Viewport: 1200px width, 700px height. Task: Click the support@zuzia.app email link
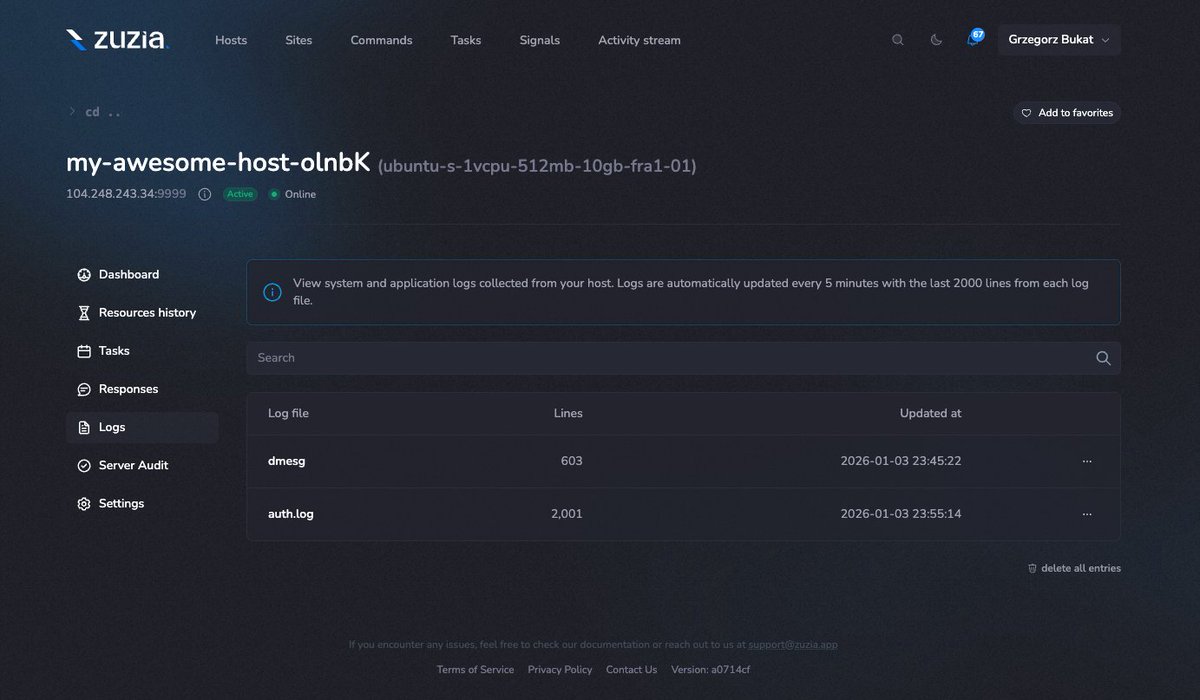tap(793, 645)
